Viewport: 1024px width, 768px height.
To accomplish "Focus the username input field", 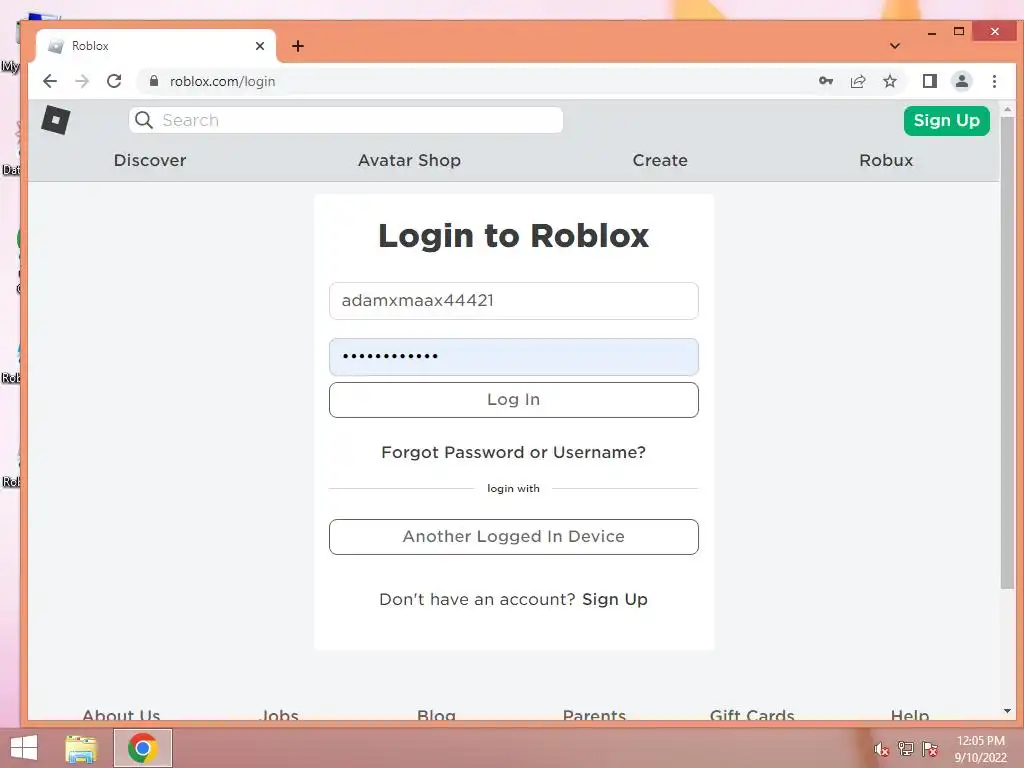I will point(514,301).
